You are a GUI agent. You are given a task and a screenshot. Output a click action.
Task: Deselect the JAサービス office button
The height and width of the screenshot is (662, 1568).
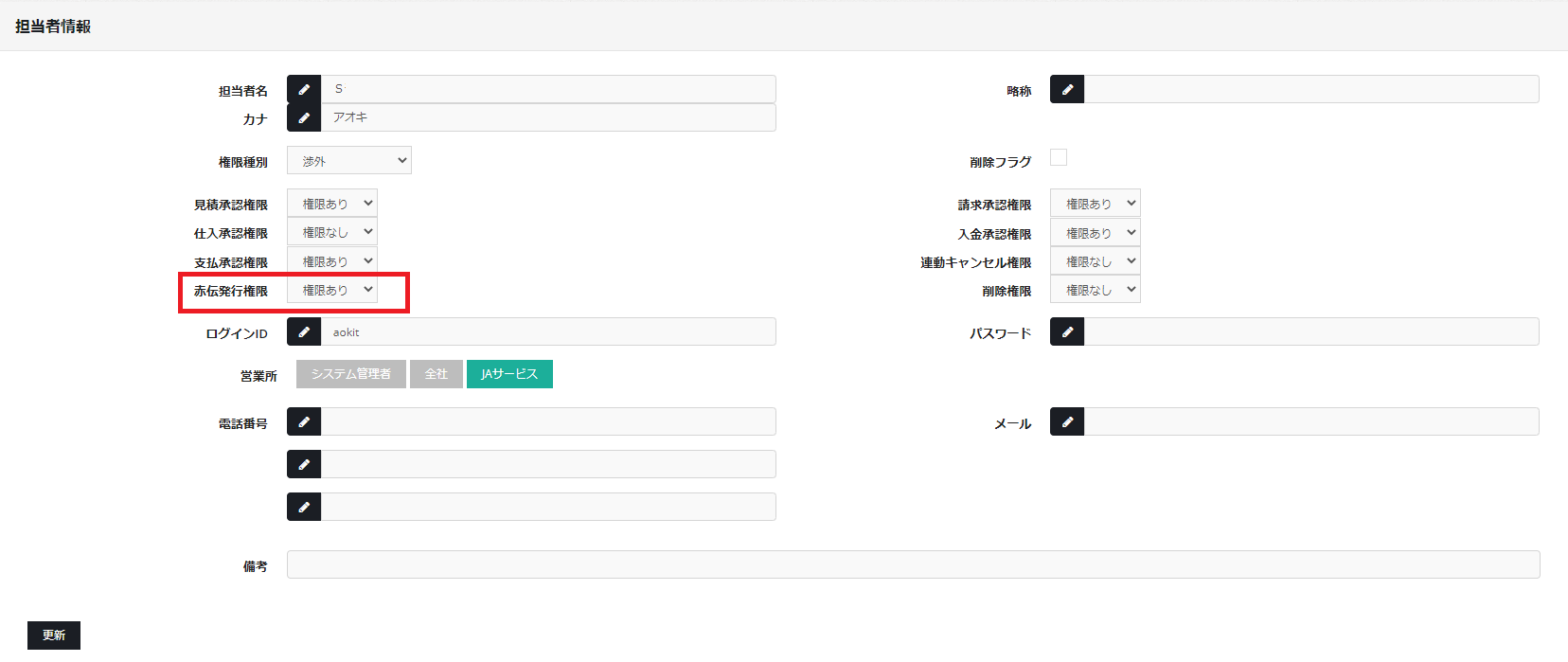coord(509,374)
